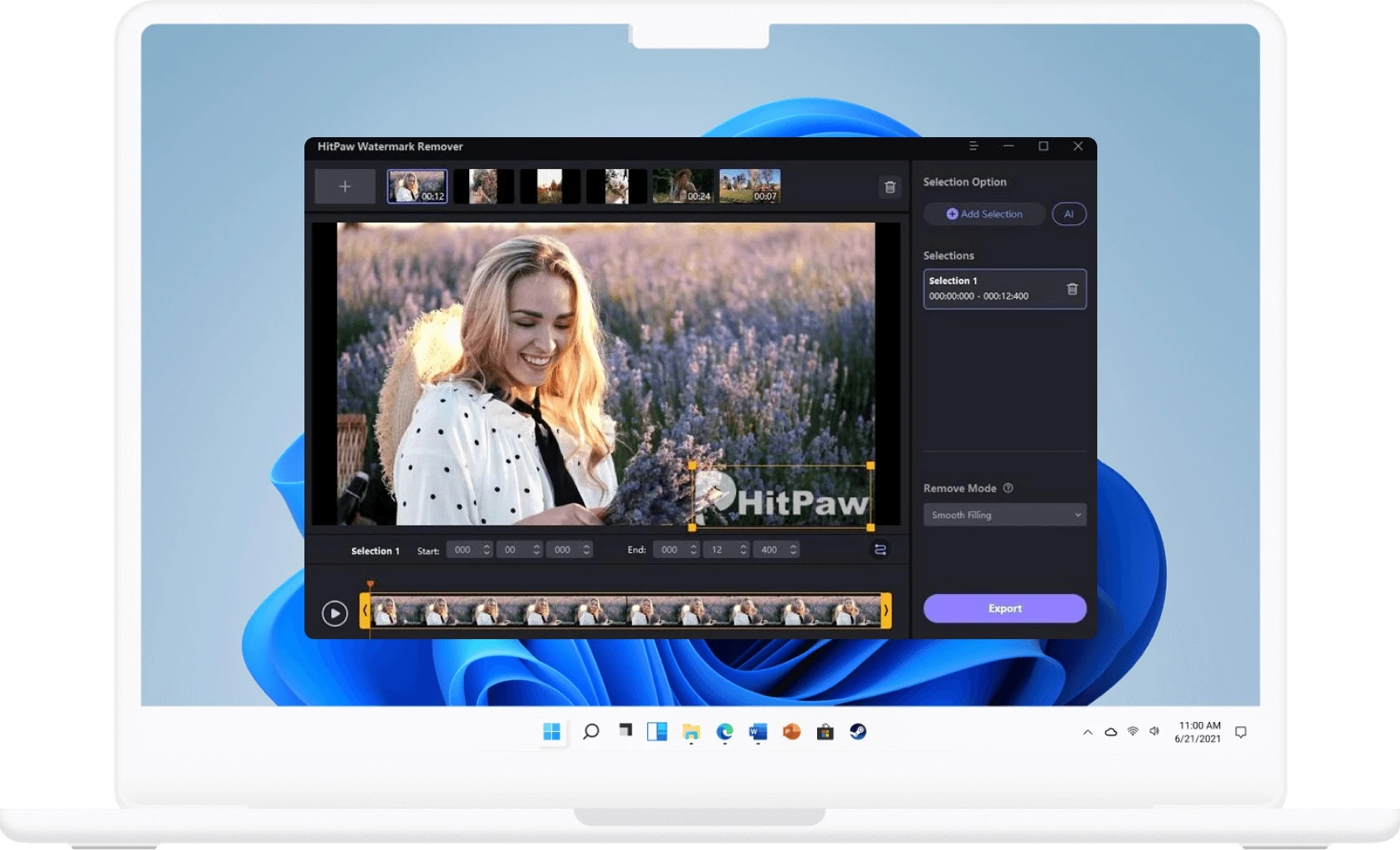Image resolution: width=1400 pixels, height=850 pixels.
Task: Open Steam from the taskbar
Action: (858, 732)
